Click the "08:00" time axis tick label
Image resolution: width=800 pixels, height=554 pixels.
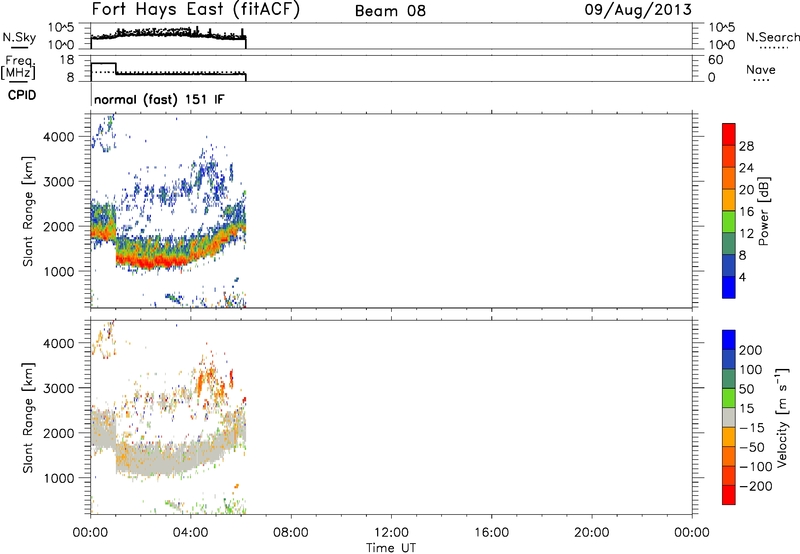coord(291,533)
